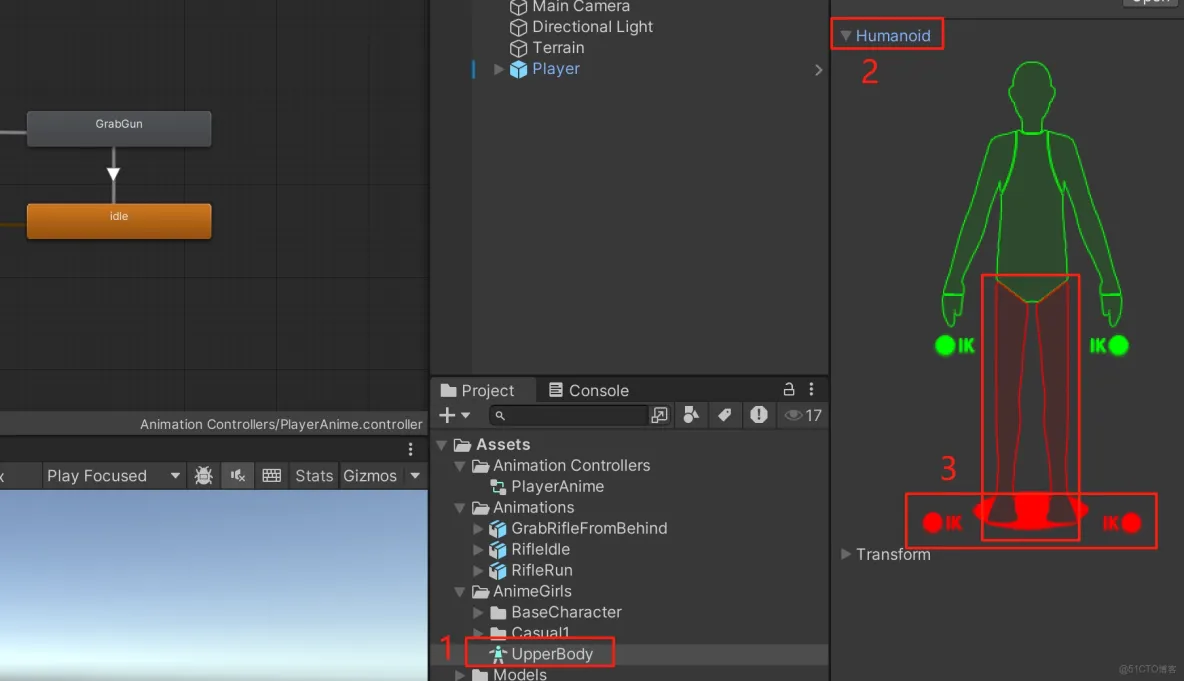This screenshot has height=681, width=1184.
Task: Switch to the Project tab
Action: click(483, 390)
